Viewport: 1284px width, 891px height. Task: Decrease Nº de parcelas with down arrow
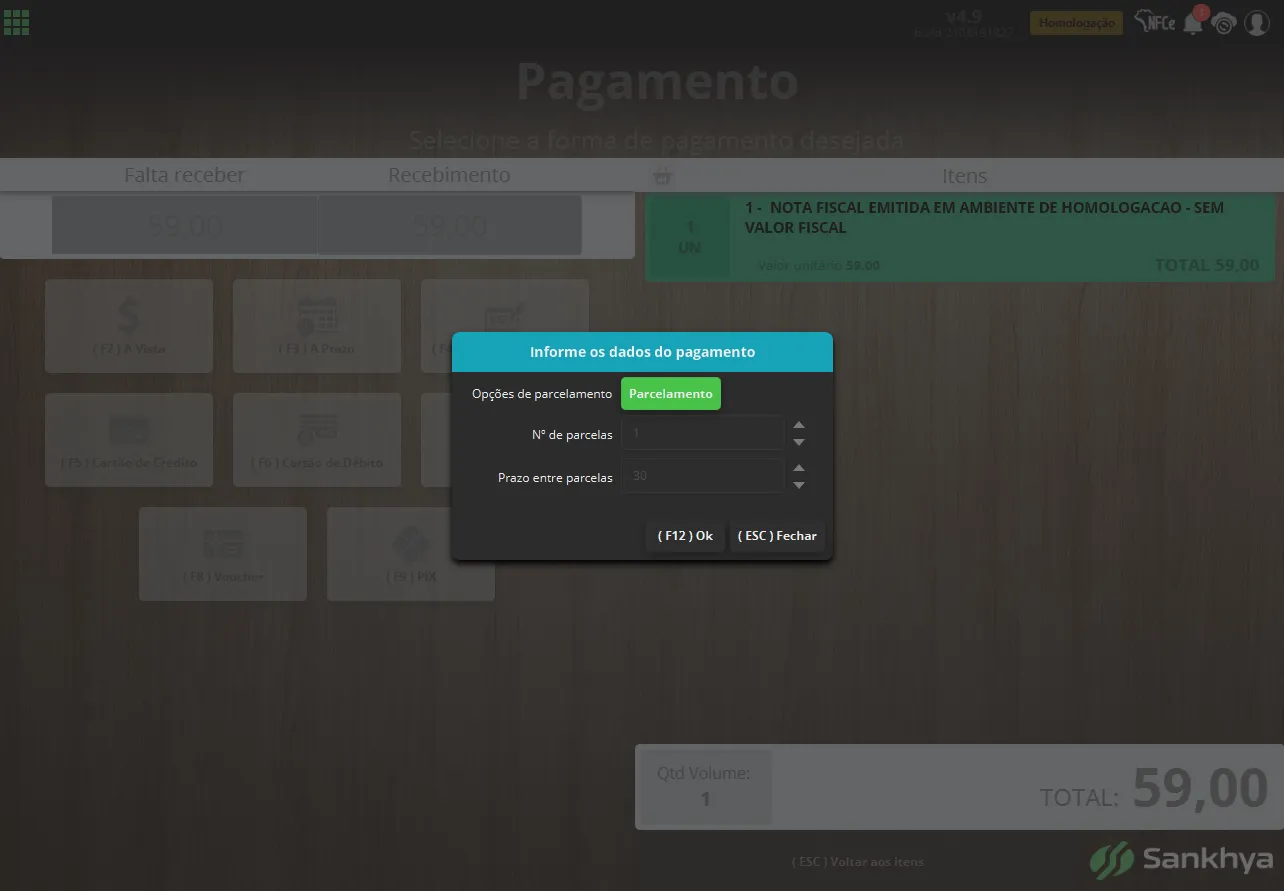[799, 442]
